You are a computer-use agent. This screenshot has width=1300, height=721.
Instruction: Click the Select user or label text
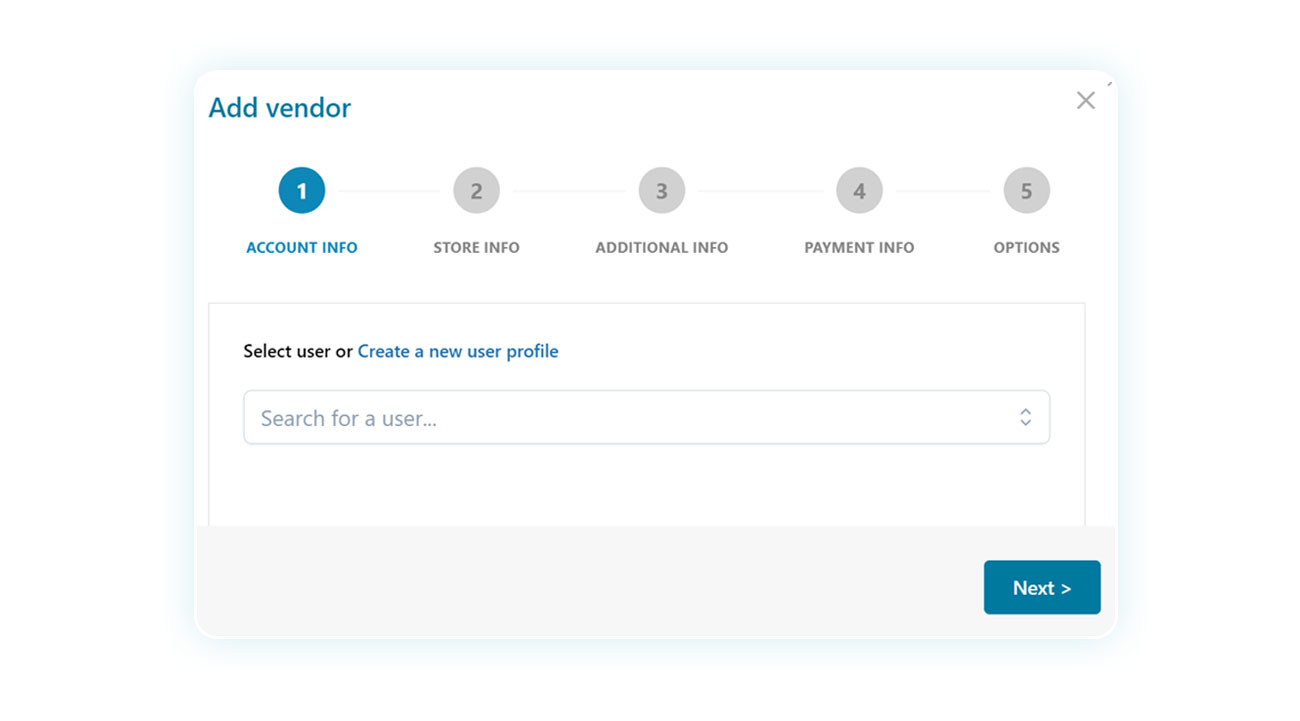(x=297, y=351)
